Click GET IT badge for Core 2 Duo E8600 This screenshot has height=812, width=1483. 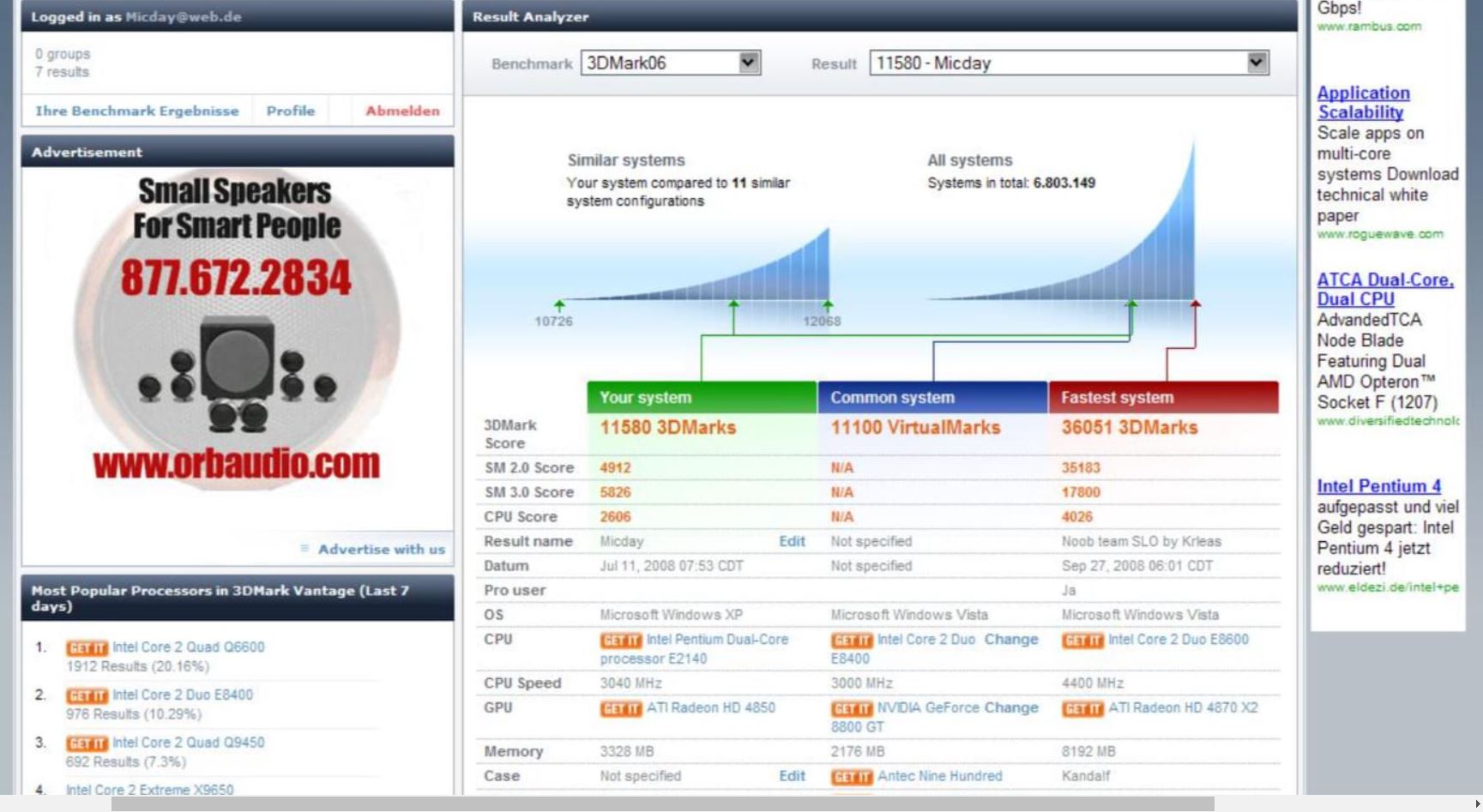[x=1082, y=641]
